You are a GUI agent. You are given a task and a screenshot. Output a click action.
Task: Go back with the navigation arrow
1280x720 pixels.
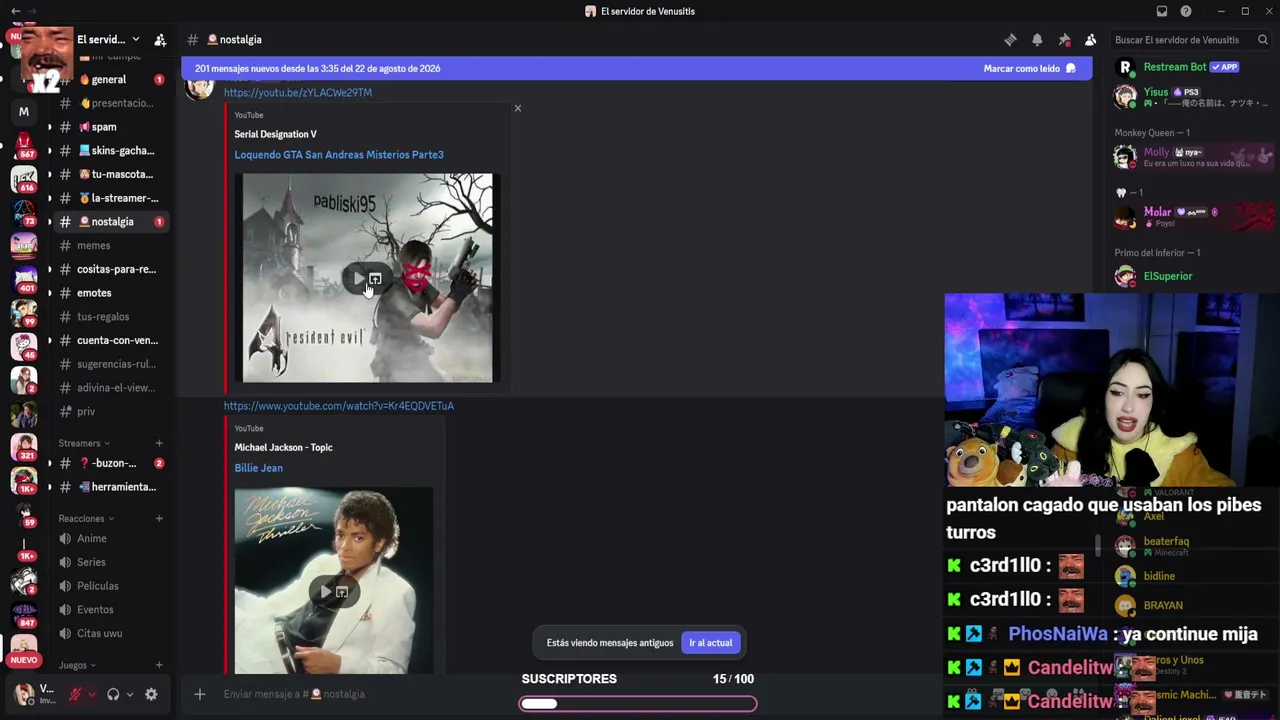coord(15,11)
